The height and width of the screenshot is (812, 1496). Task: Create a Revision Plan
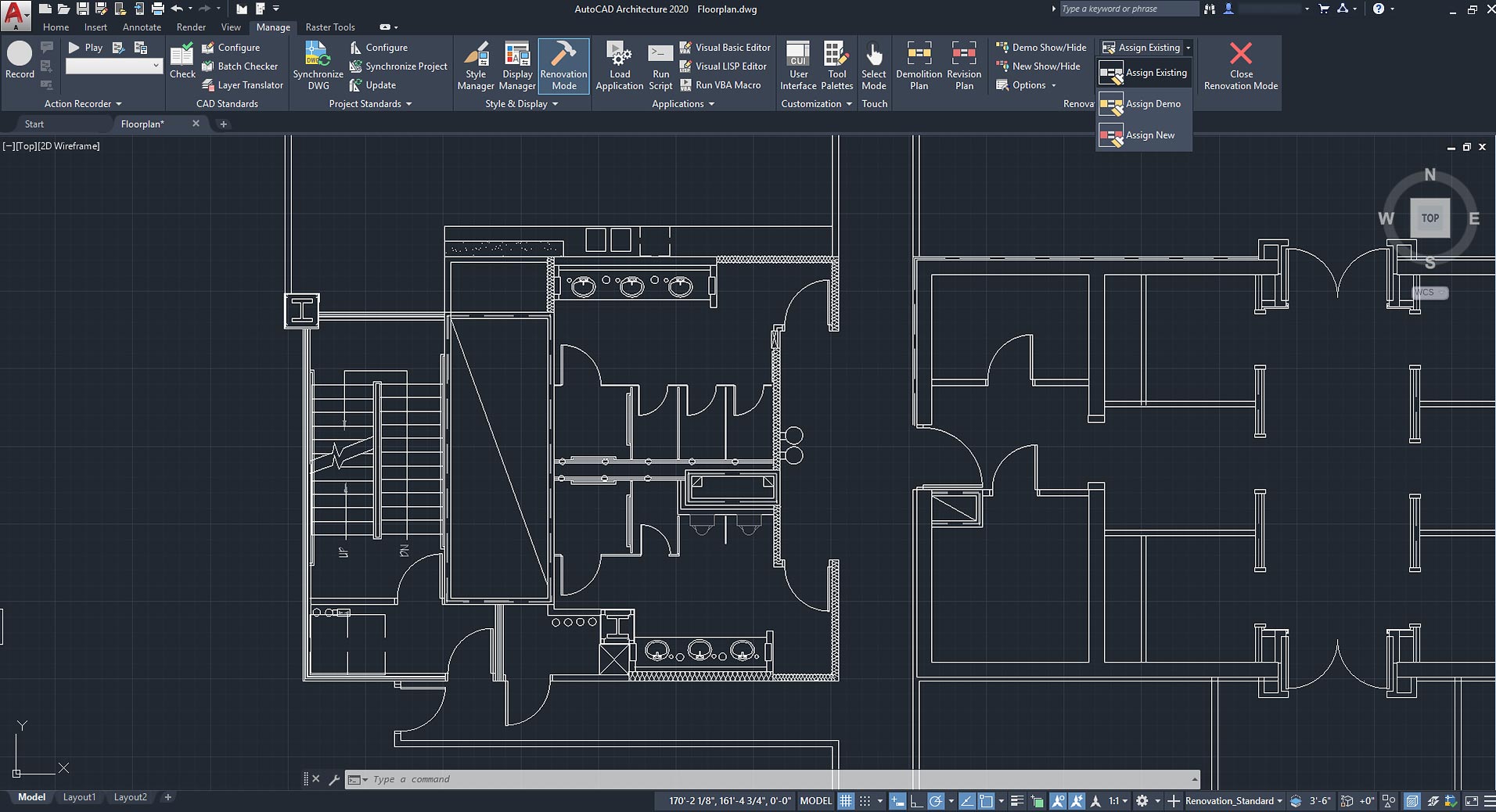tap(963, 66)
